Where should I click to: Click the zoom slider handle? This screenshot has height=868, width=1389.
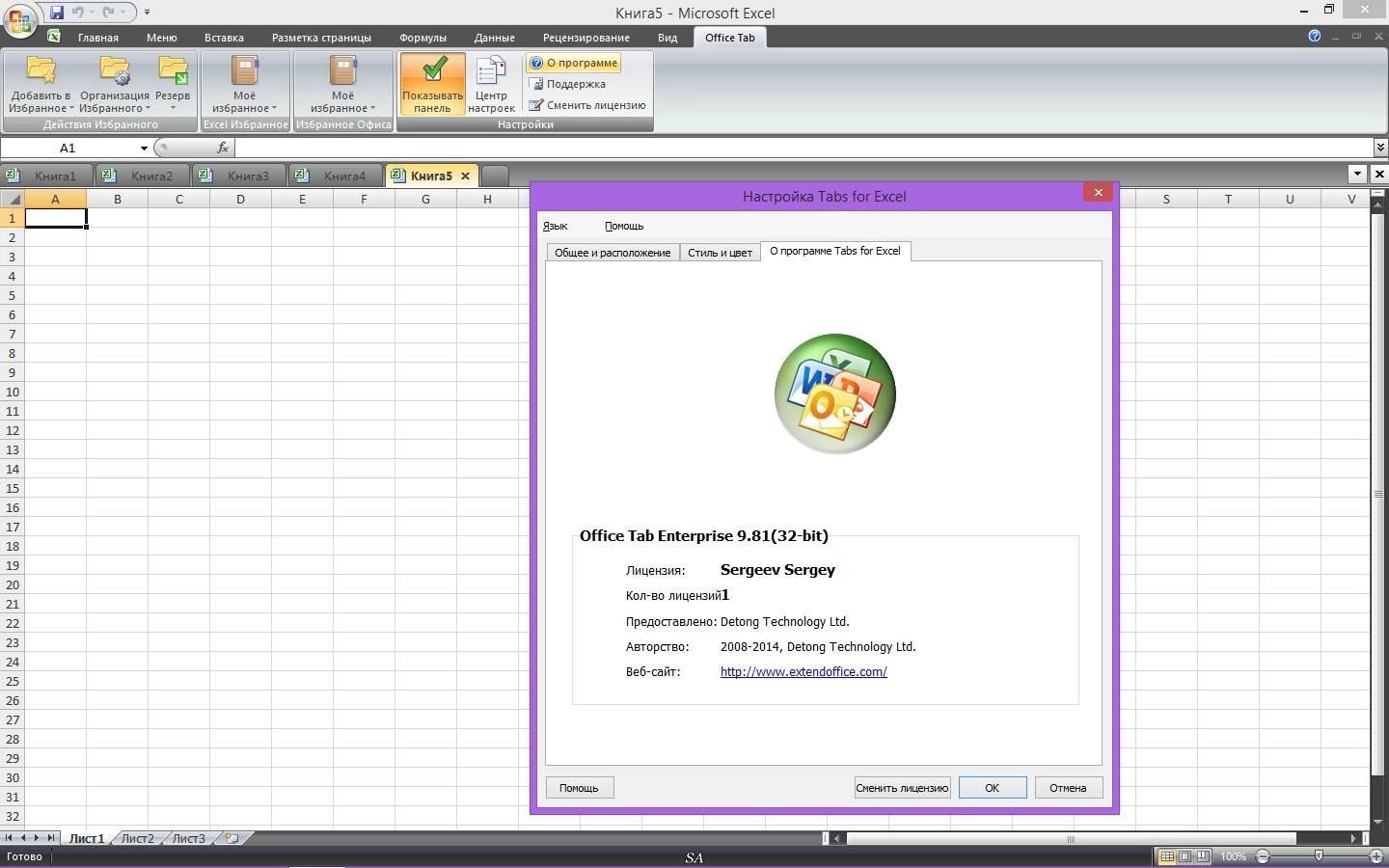1319,856
